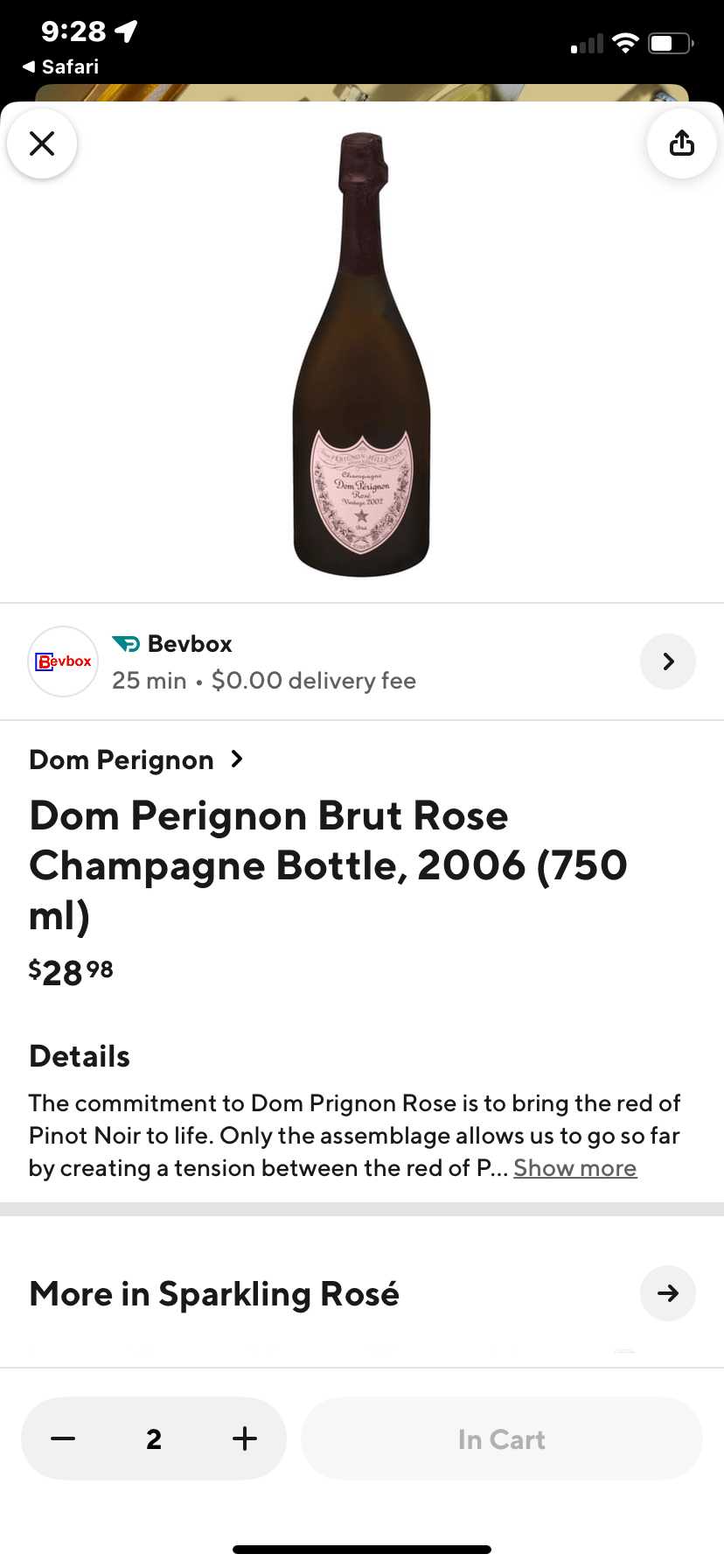This screenshot has width=724, height=1568.
Task: Close the product detail sheet
Action: 42,143
